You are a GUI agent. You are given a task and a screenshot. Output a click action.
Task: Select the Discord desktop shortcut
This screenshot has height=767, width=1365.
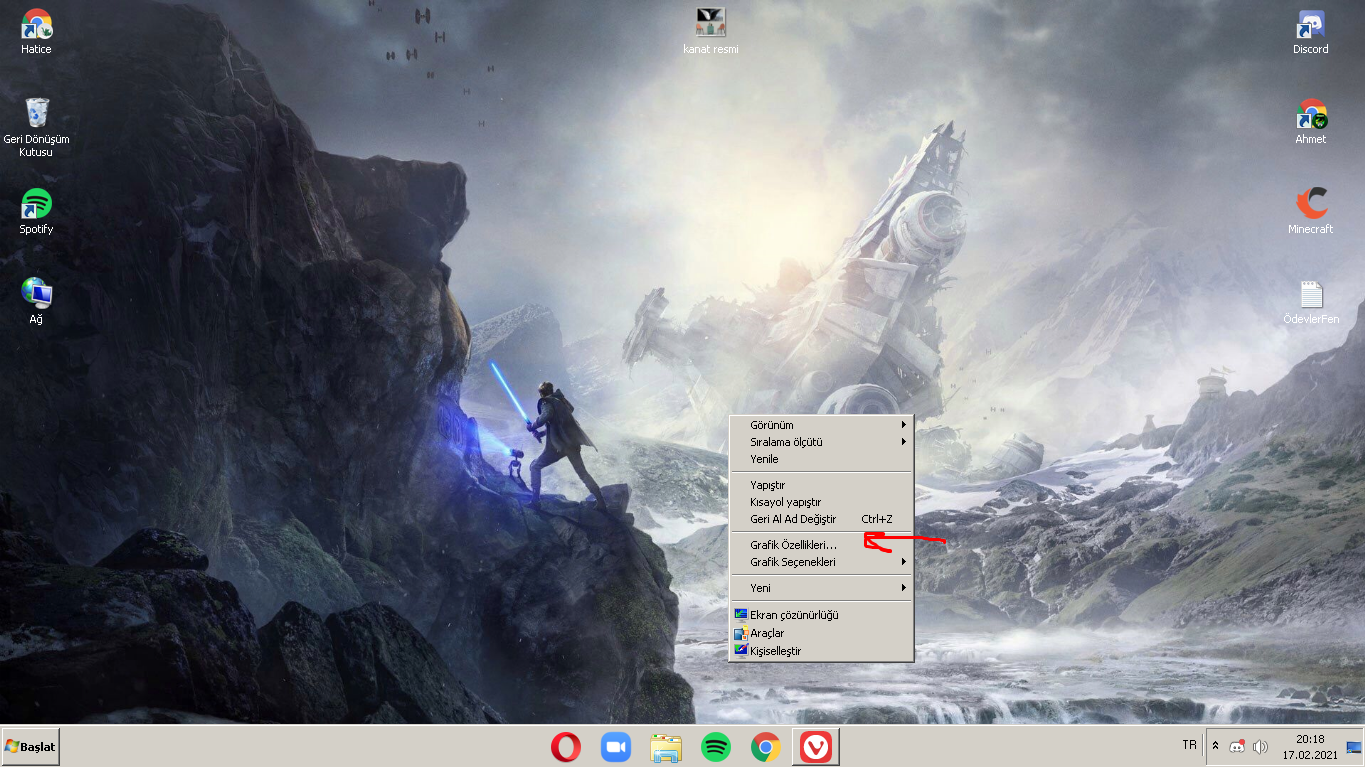point(1311,31)
